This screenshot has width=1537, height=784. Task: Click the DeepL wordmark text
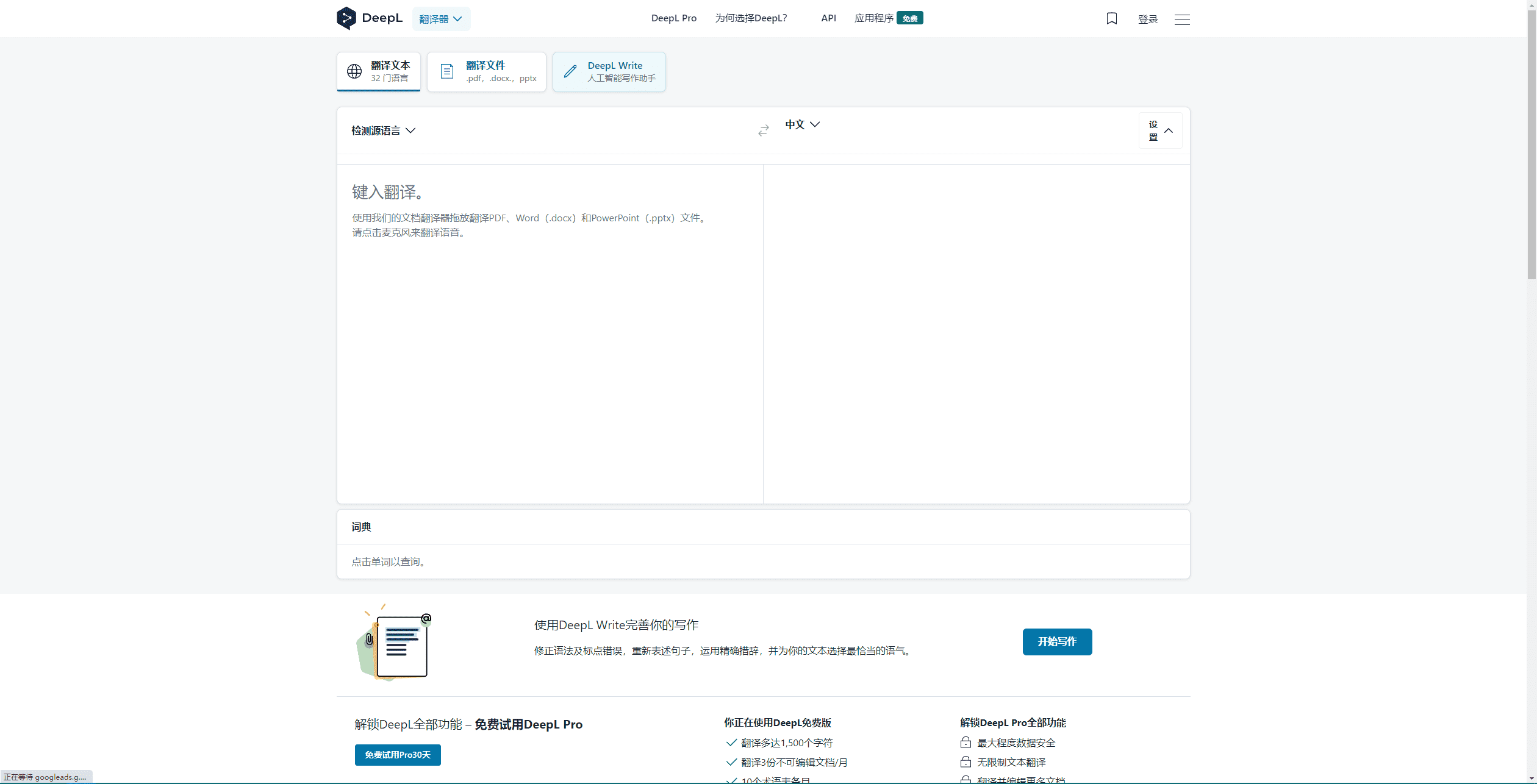pos(382,18)
